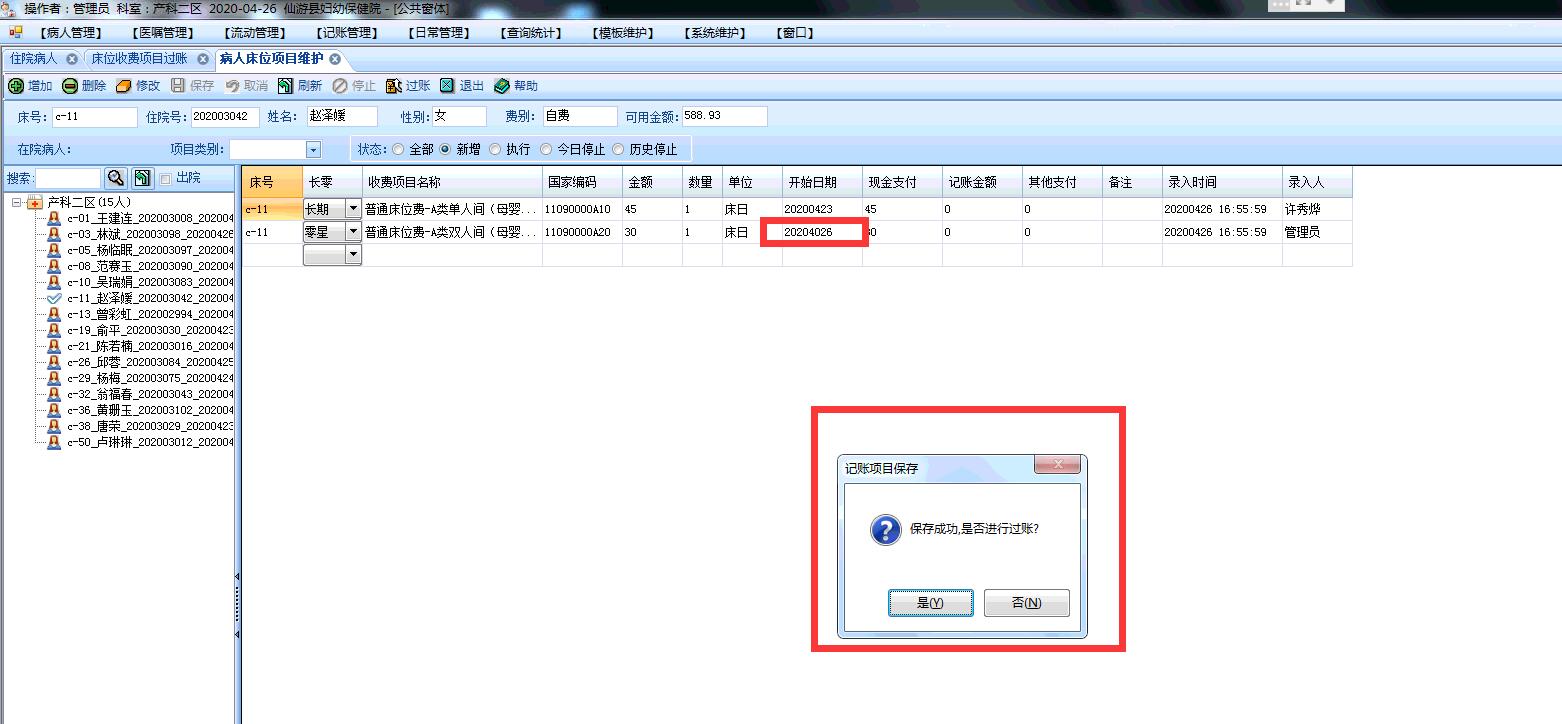
Task: Click the magnifier search icon beside 搜索 box
Action: click(x=116, y=178)
